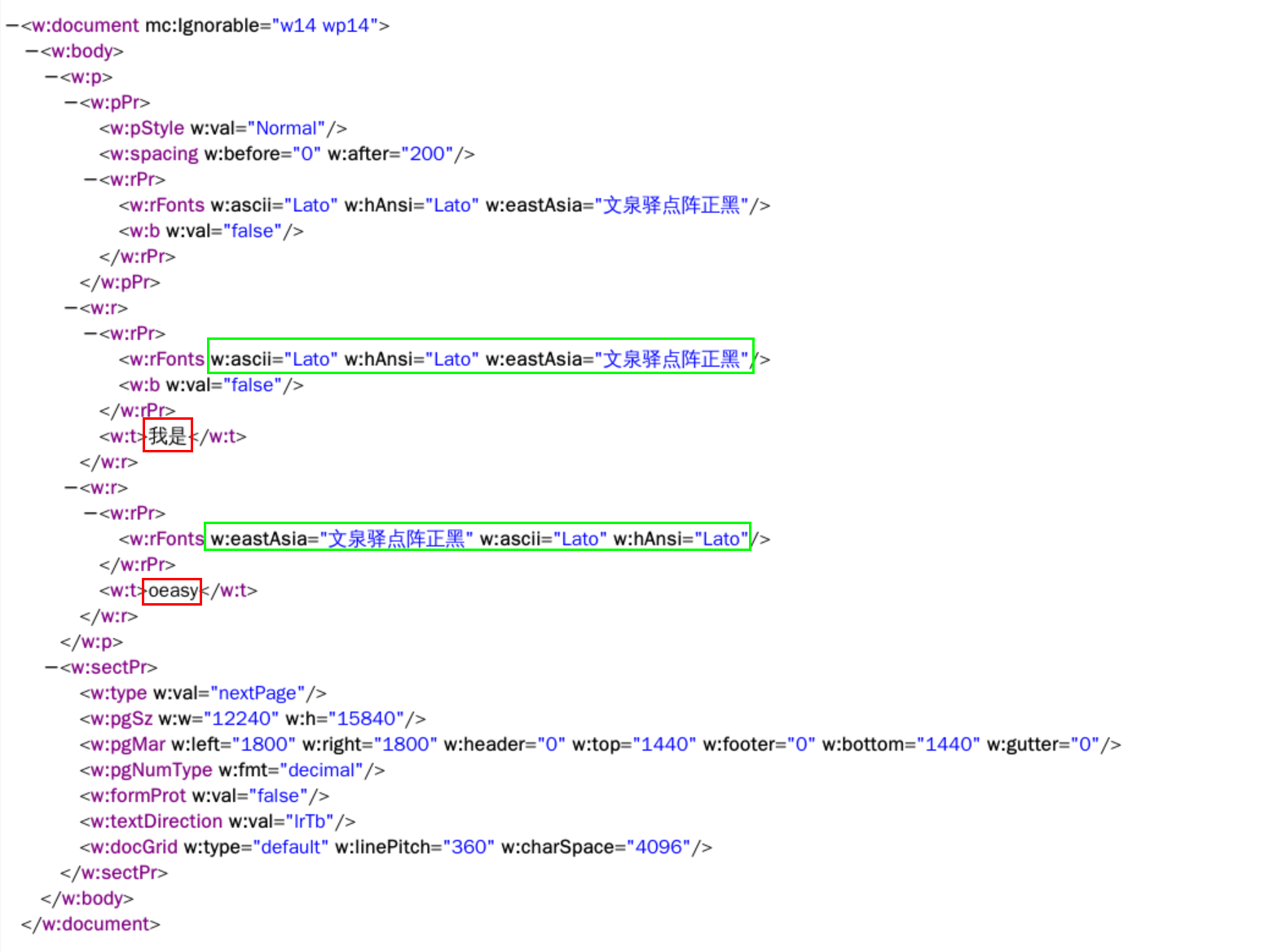Click the w:gutter attribute name
The image size is (1273, 952).
(x=1024, y=744)
